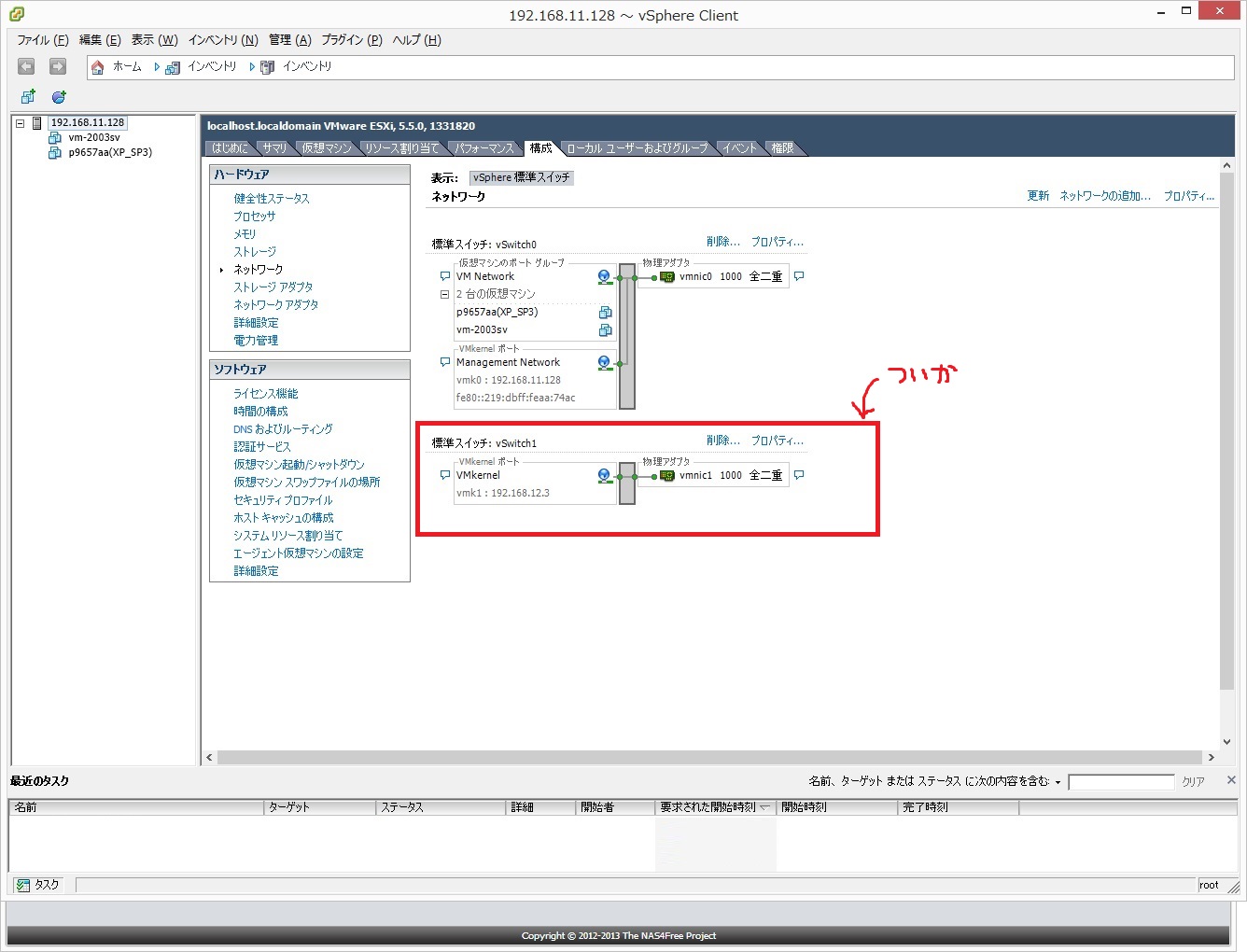Switch to the 仮想マシン tab

(x=327, y=148)
